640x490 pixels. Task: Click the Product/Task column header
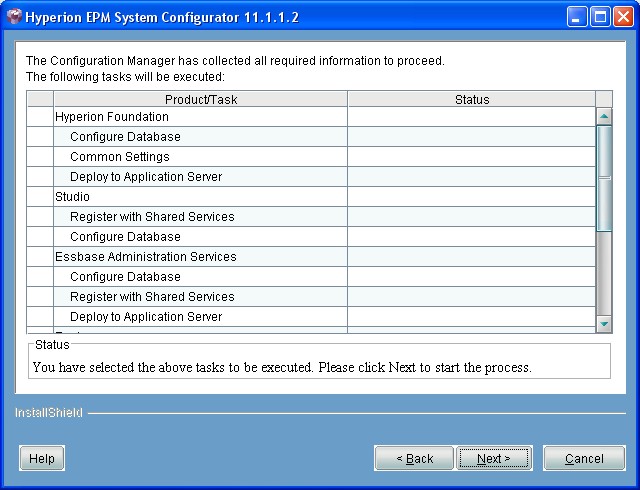[200, 99]
